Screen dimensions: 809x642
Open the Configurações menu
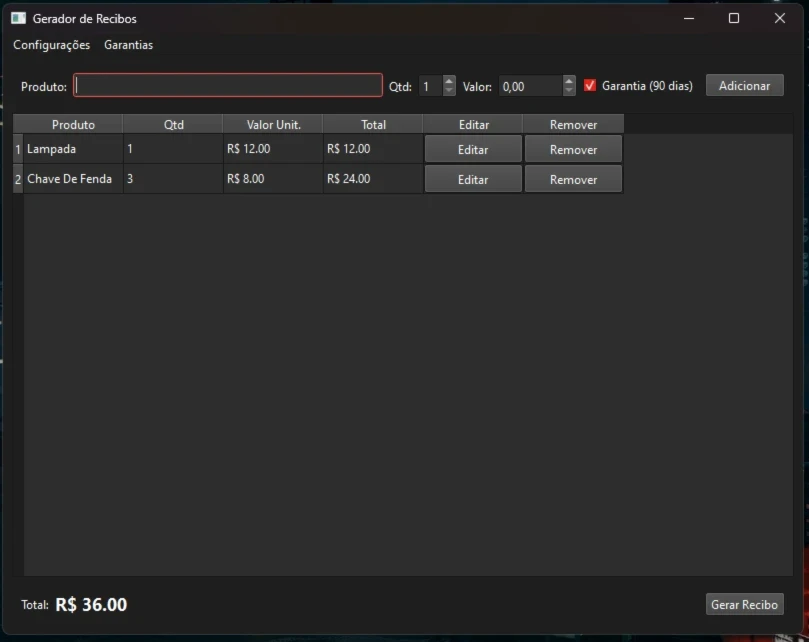click(x=52, y=45)
